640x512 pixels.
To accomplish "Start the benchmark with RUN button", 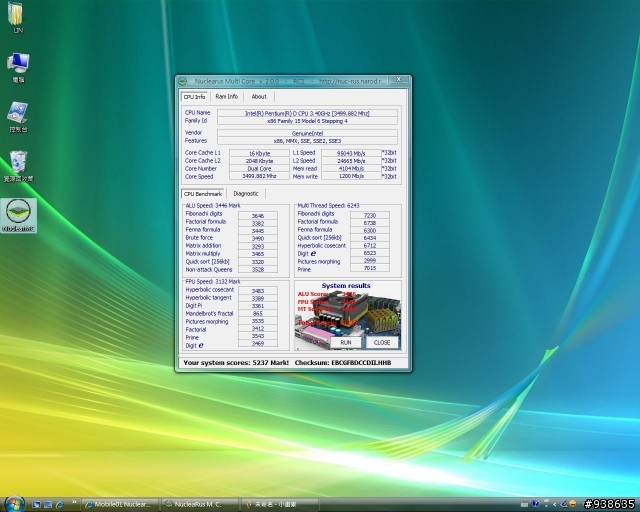I will click(x=346, y=343).
